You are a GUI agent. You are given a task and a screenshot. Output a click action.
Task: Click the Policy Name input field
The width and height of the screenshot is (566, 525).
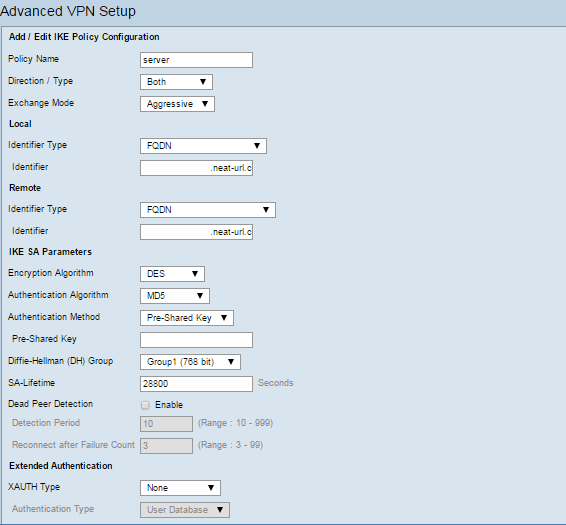pyautogui.click(x=196, y=60)
